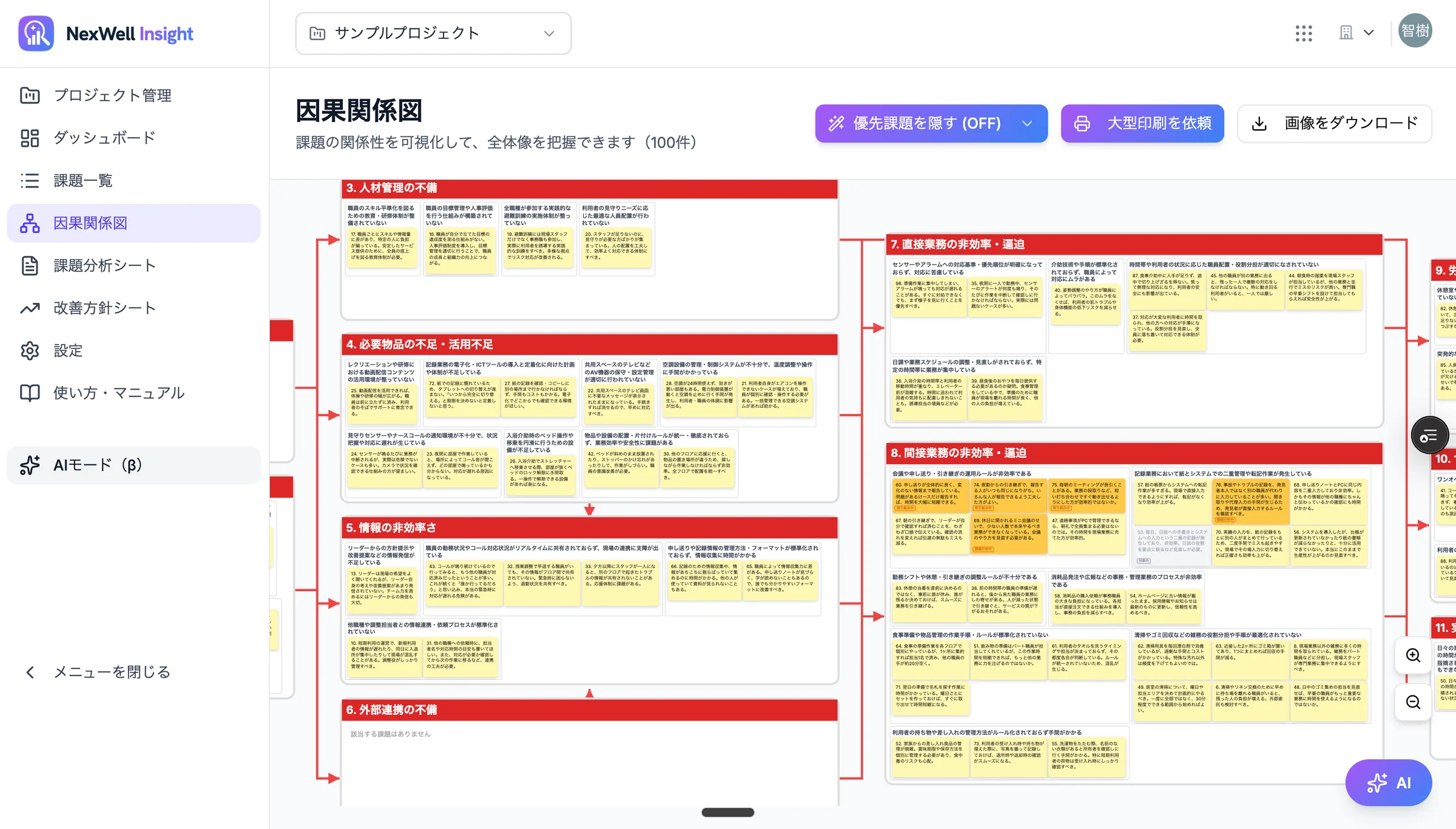Open the apps grid icon
Viewport: 1456px width, 829px height.
1304,33
